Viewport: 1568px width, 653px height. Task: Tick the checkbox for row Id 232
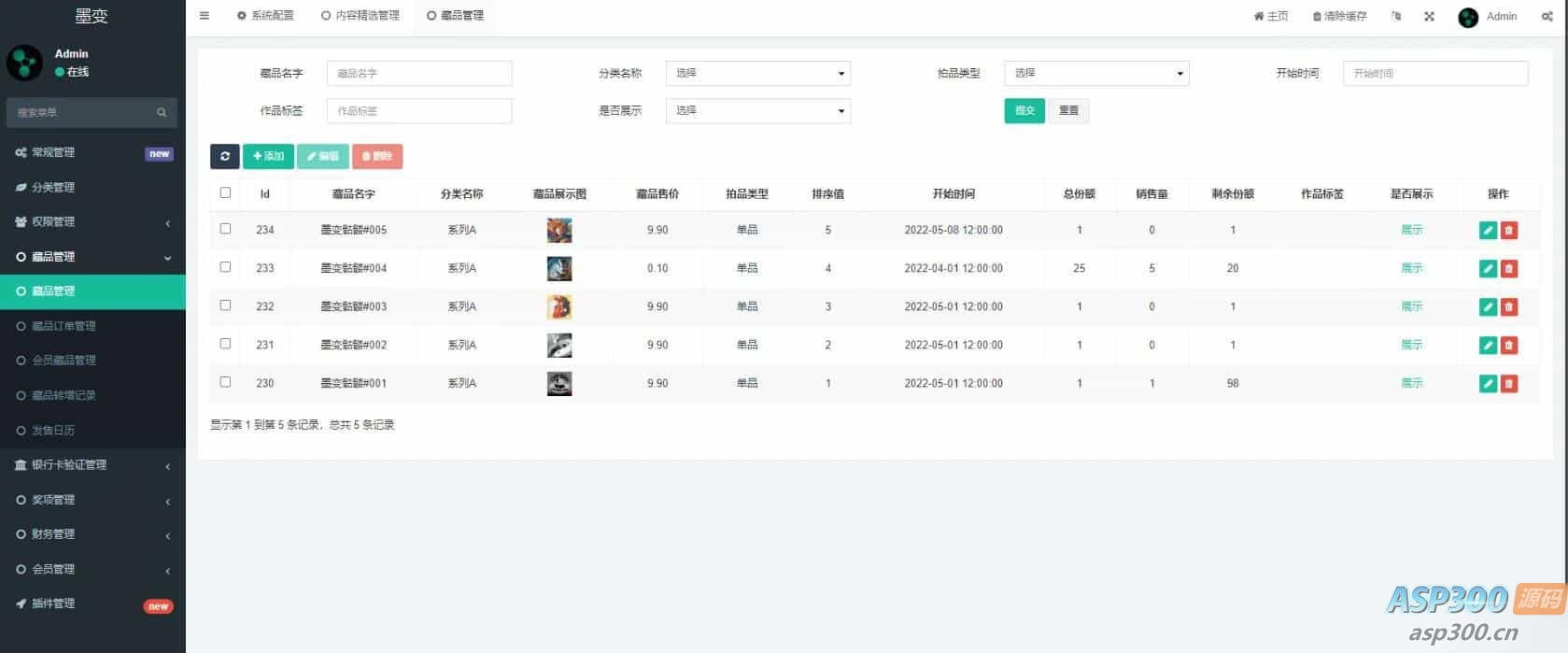(x=225, y=305)
